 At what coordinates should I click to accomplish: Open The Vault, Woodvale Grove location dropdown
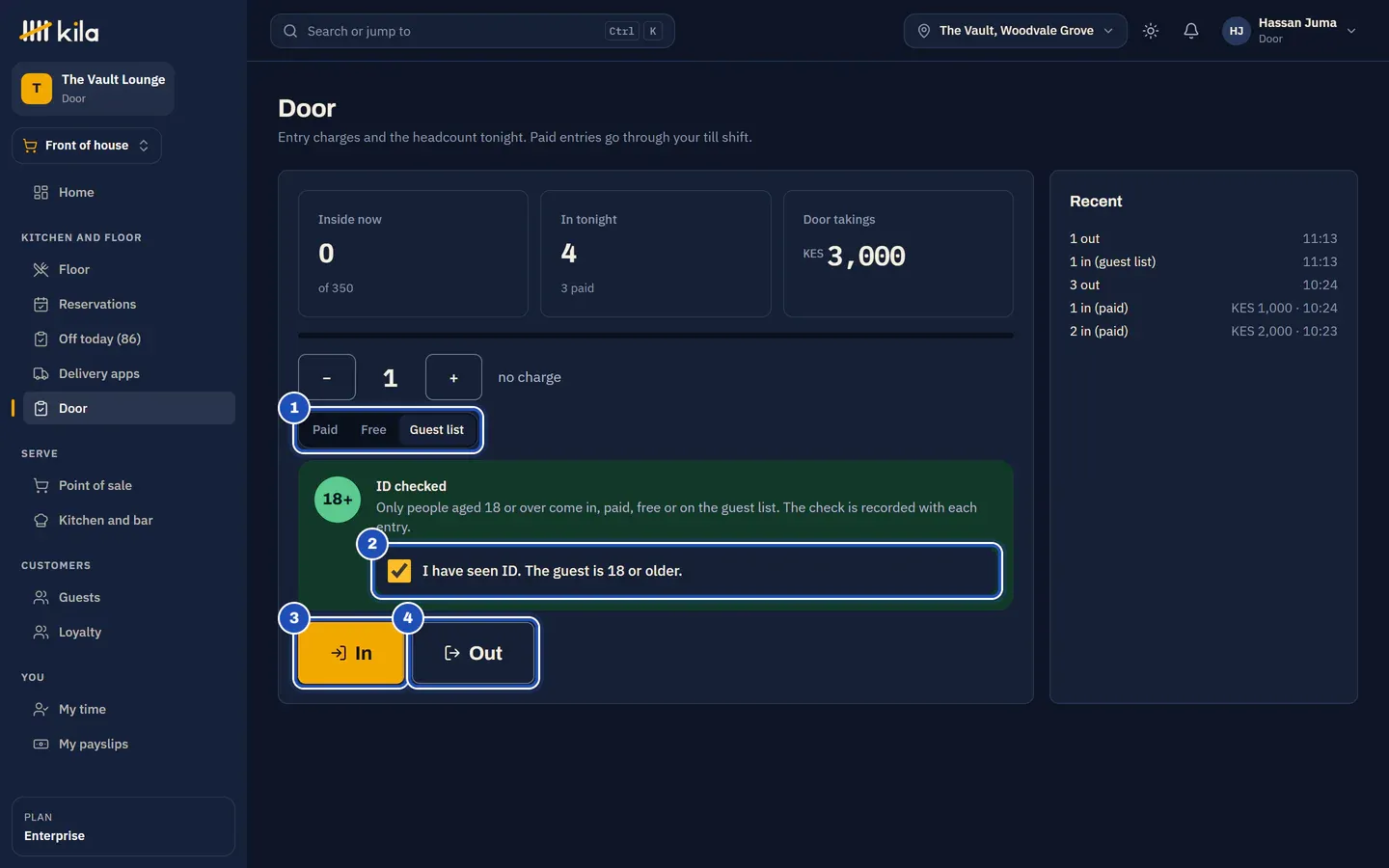(x=1015, y=31)
